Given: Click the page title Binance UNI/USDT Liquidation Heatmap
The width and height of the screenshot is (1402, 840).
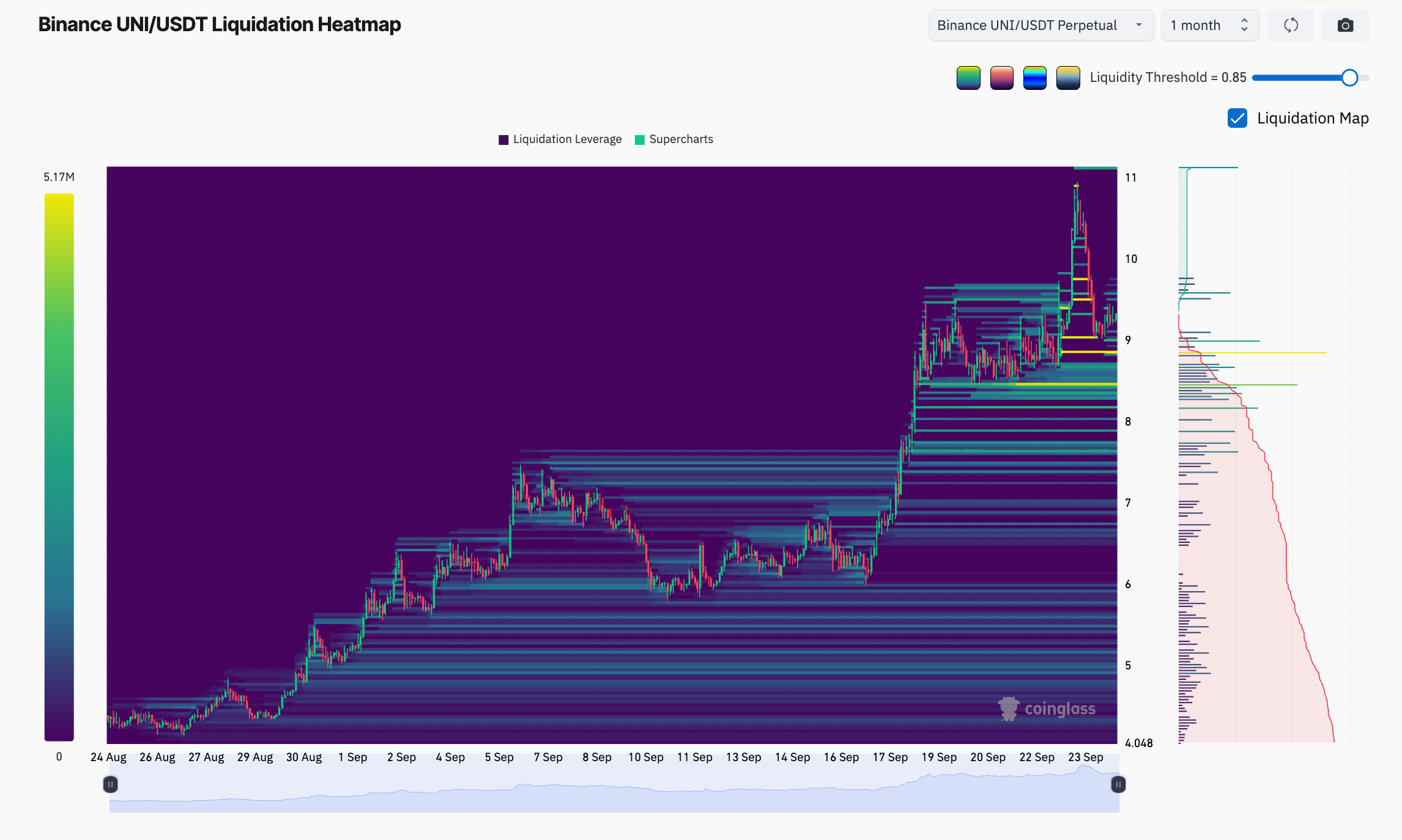Looking at the screenshot, I should [220, 24].
